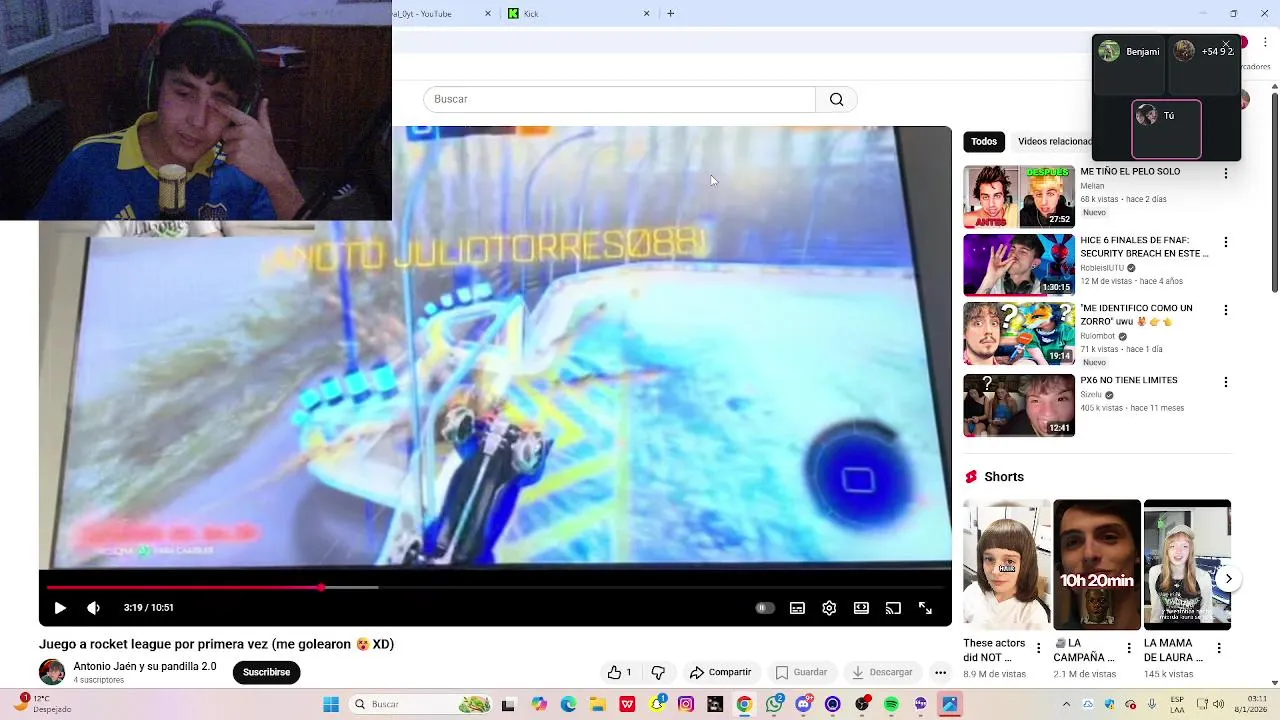
Task: Open Discord from taskbar
Action: pyautogui.click(x=803, y=704)
